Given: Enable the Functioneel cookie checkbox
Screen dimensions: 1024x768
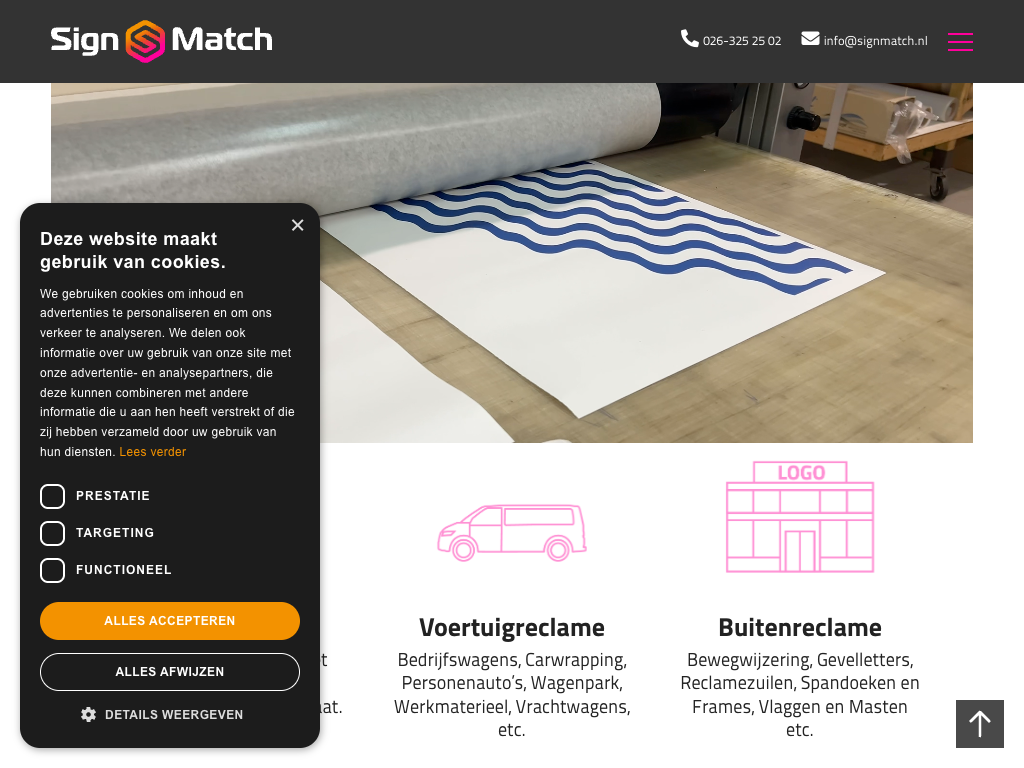Looking at the screenshot, I should coord(52,570).
